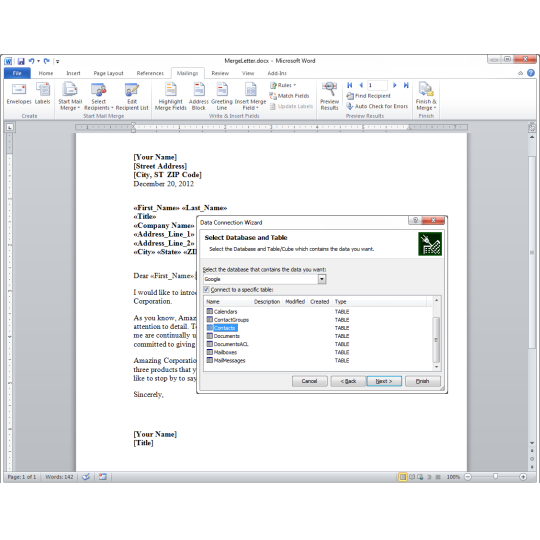Switch to the Add-Ins tab
This screenshot has height=540, width=540.
(277, 73)
